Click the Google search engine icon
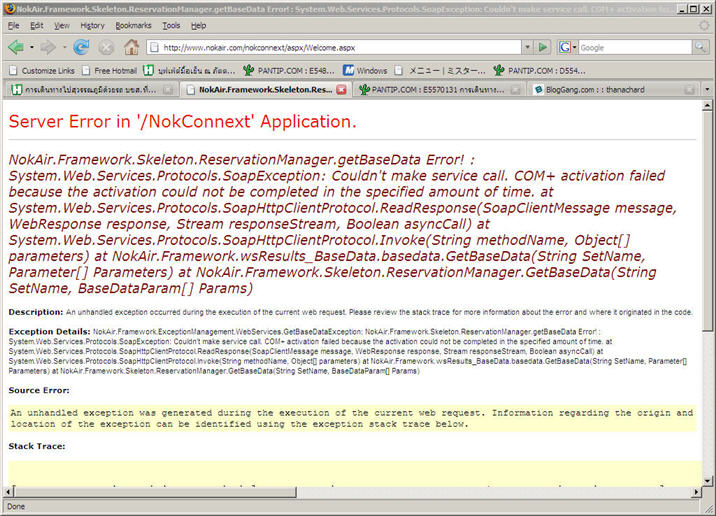 (x=565, y=47)
